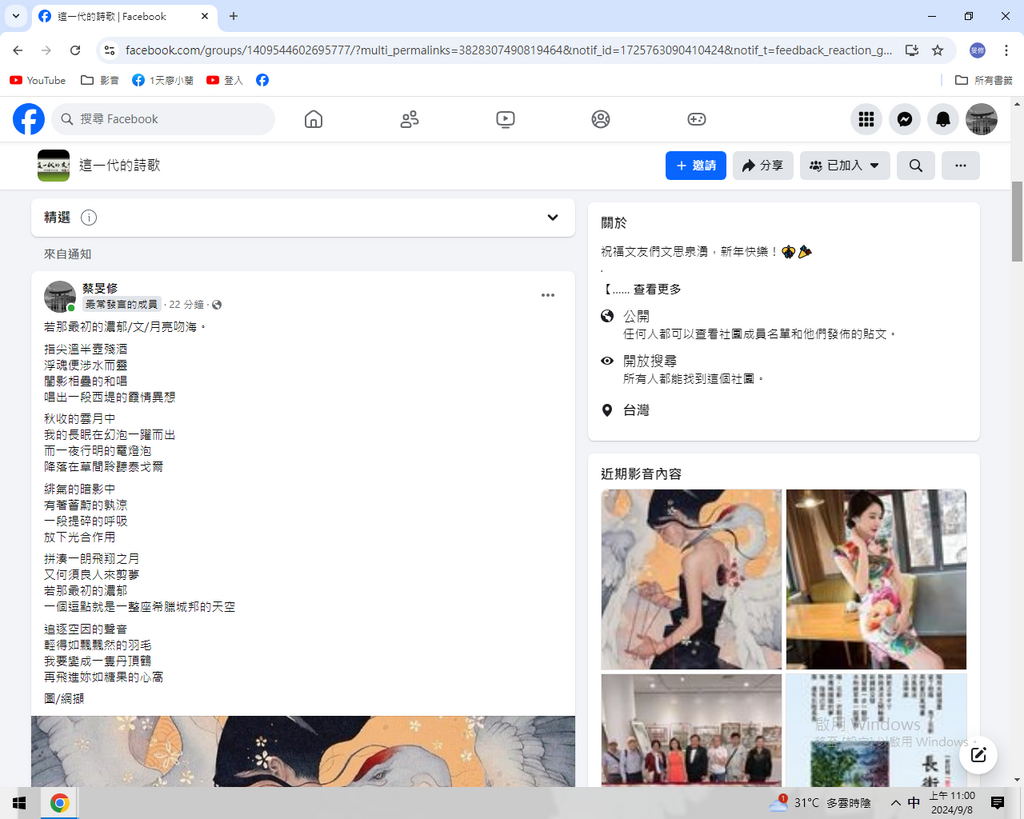Image resolution: width=1024 pixels, height=819 pixels.
Task: Open group more options ellipsis button
Action: (960, 166)
